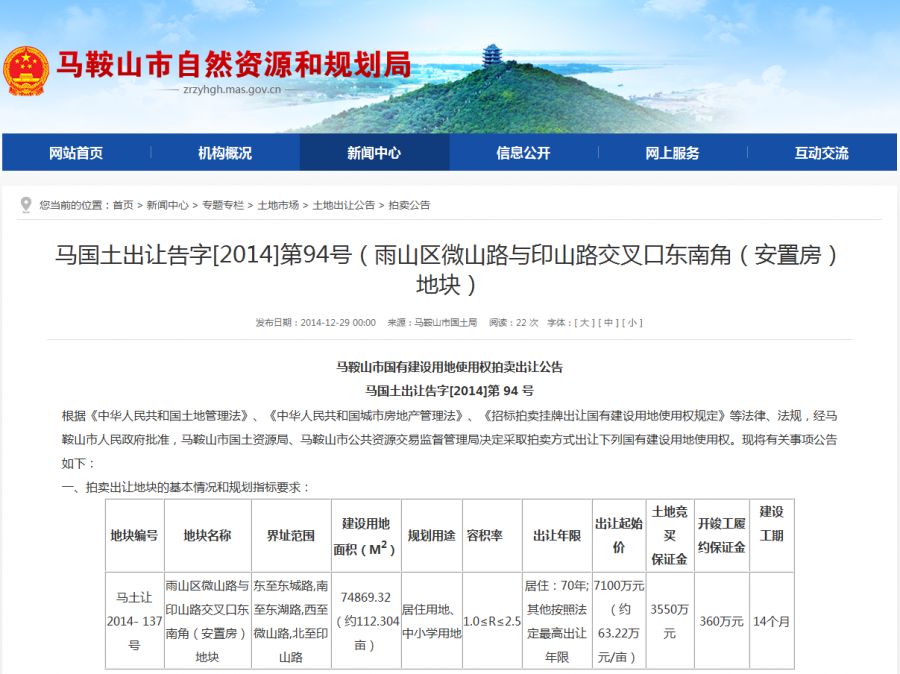The image size is (900, 674).
Task: Open the 互动交流 section
Action: click(820, 153)
